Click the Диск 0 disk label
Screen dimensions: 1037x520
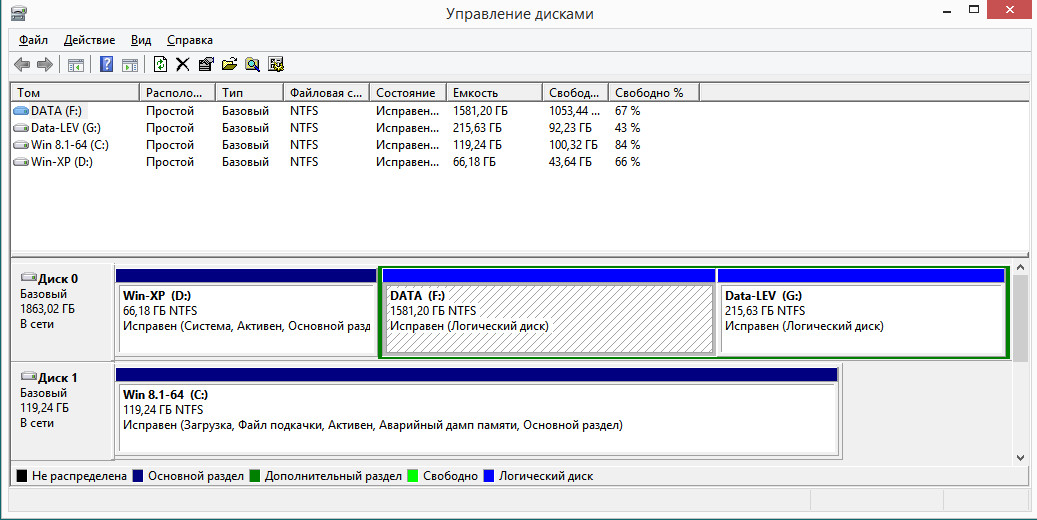58,279
